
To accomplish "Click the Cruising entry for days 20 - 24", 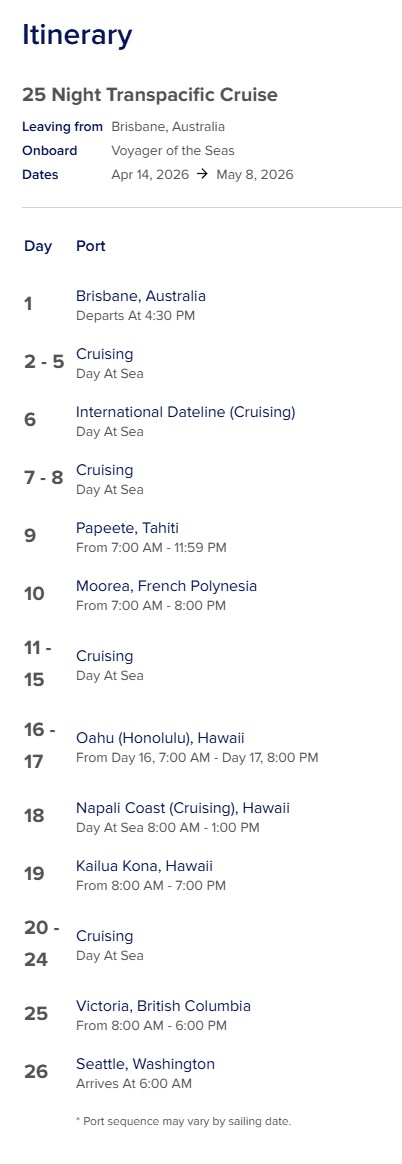I will click(105, 936).
